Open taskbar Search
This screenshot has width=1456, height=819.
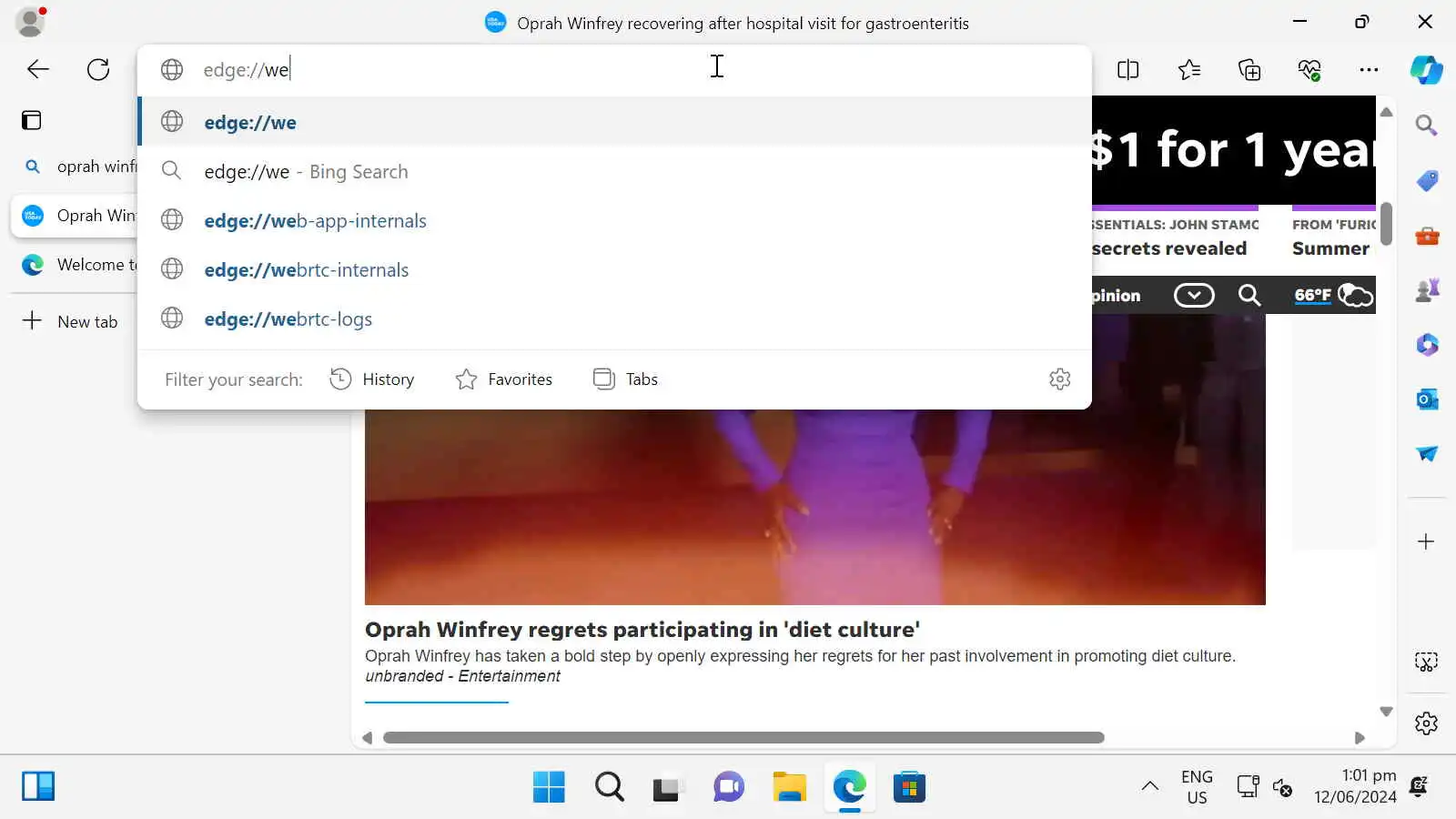pyautogui.click(x=609, y=787)
